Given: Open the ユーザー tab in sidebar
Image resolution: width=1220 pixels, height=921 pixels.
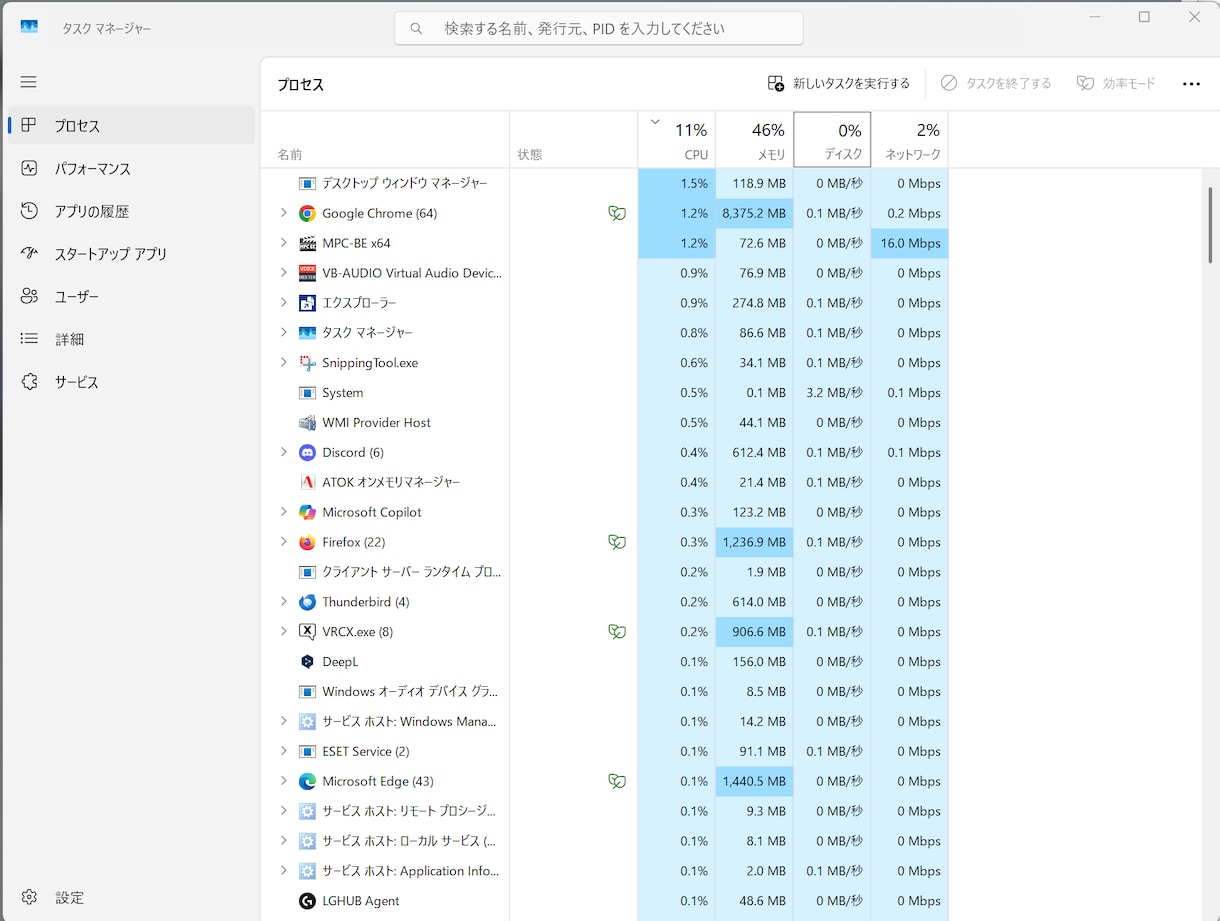Looking at the screenshot, I should 131,297.
